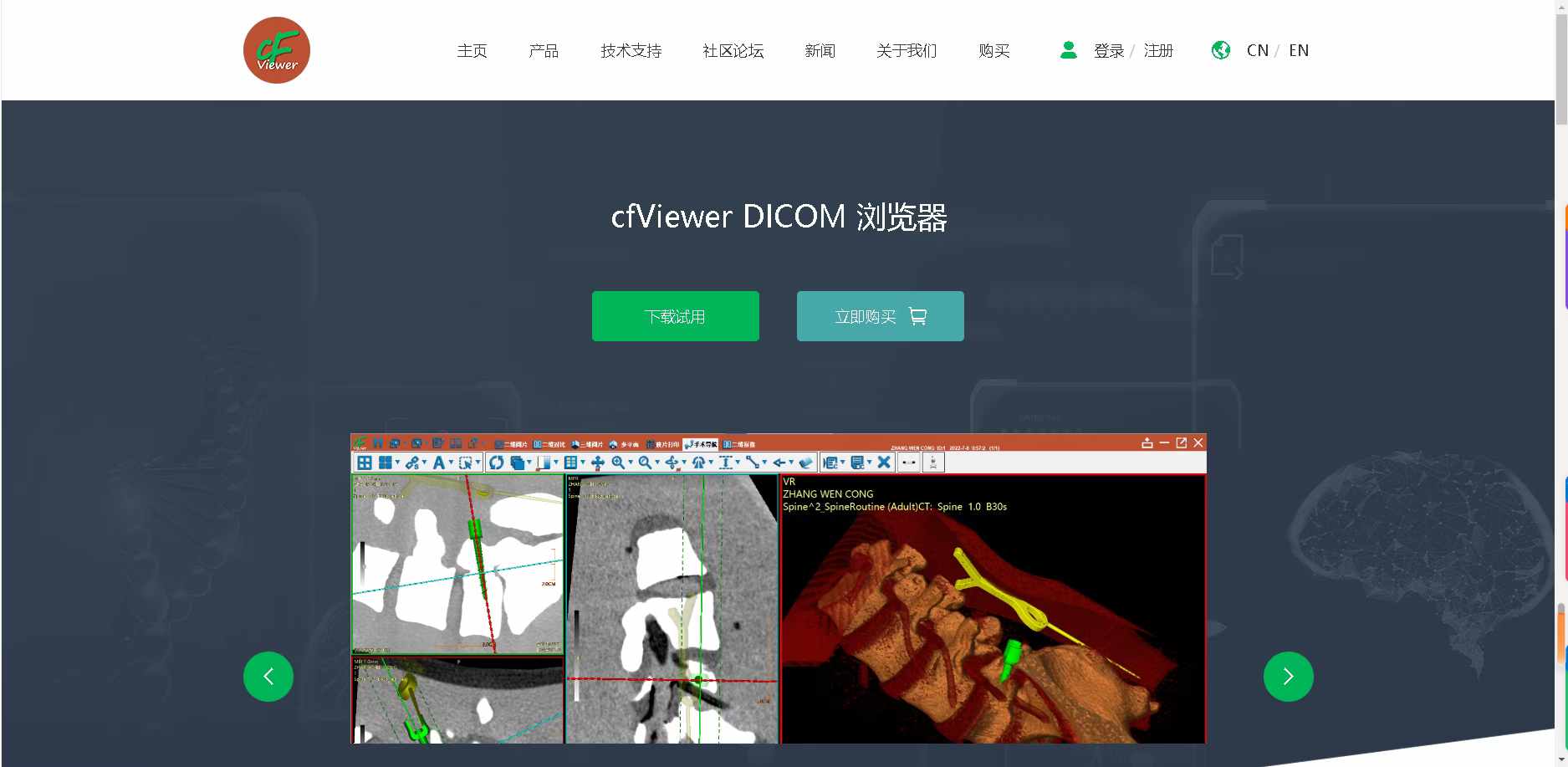1568x767 pixels.
Task: Open the zoom tool dropdown arrow
Action: coord(631,463)
